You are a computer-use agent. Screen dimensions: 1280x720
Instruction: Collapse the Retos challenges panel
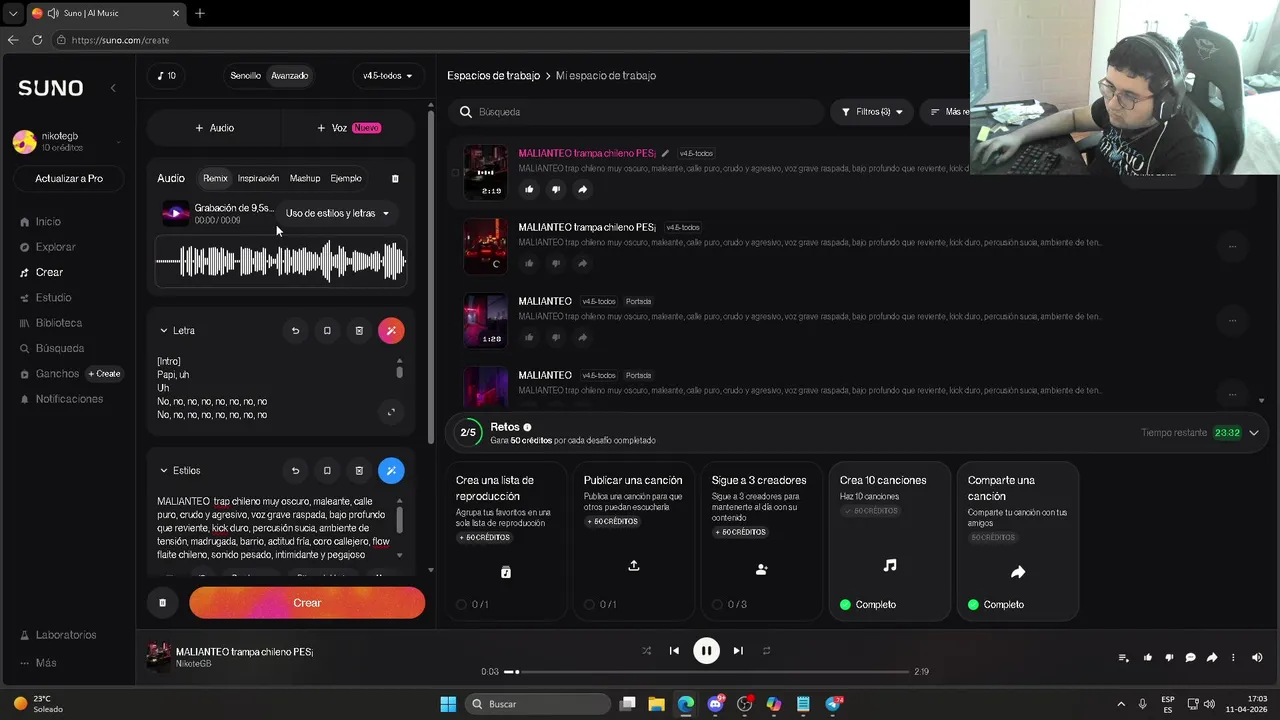1254,433
